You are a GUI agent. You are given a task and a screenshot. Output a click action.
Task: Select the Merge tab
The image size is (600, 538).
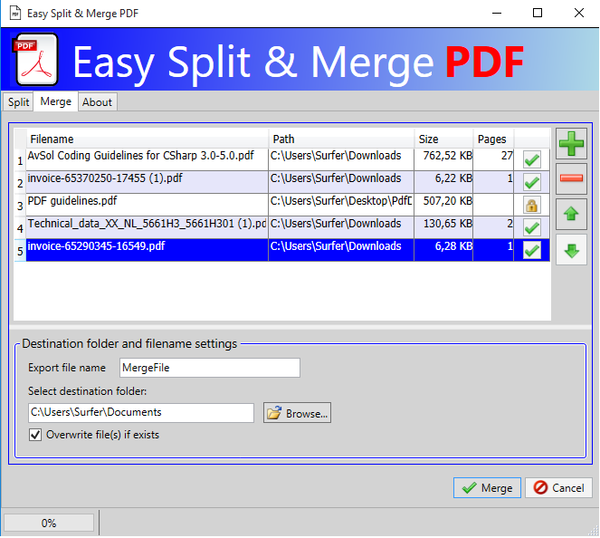point(56,101)
